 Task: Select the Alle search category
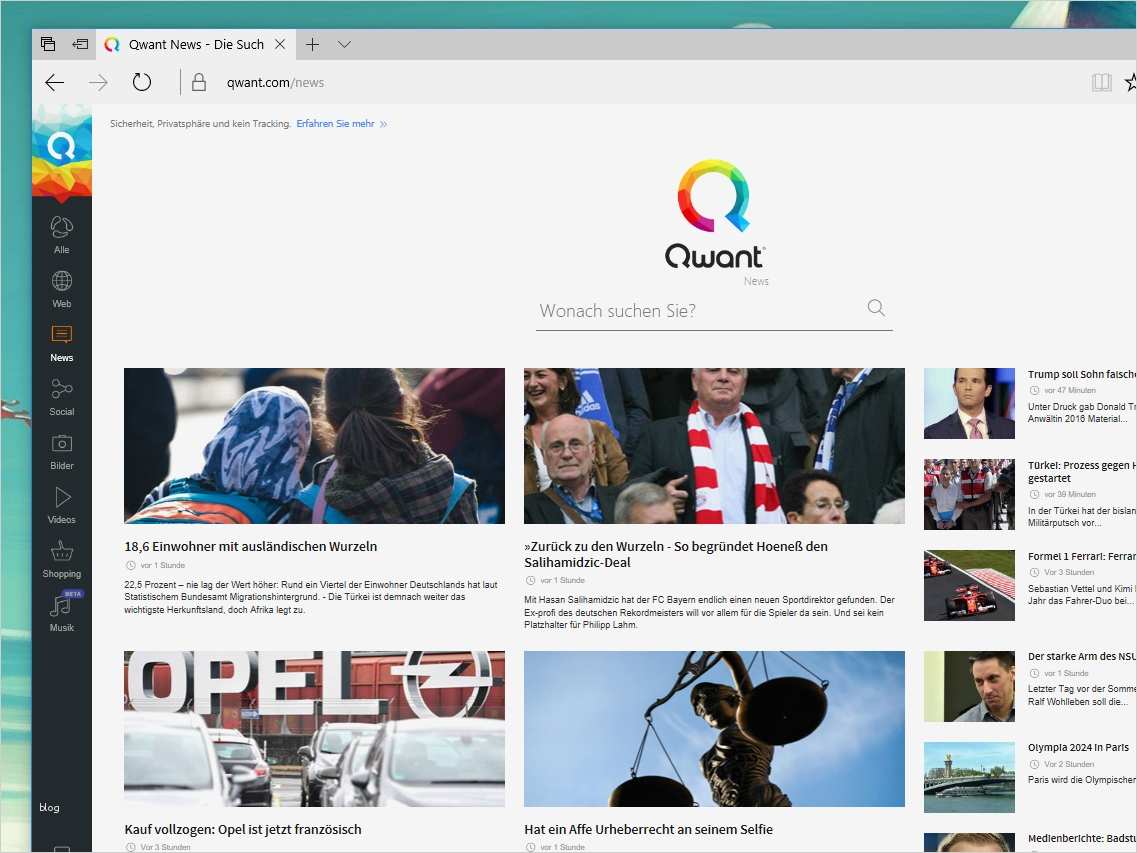point(62,235)
